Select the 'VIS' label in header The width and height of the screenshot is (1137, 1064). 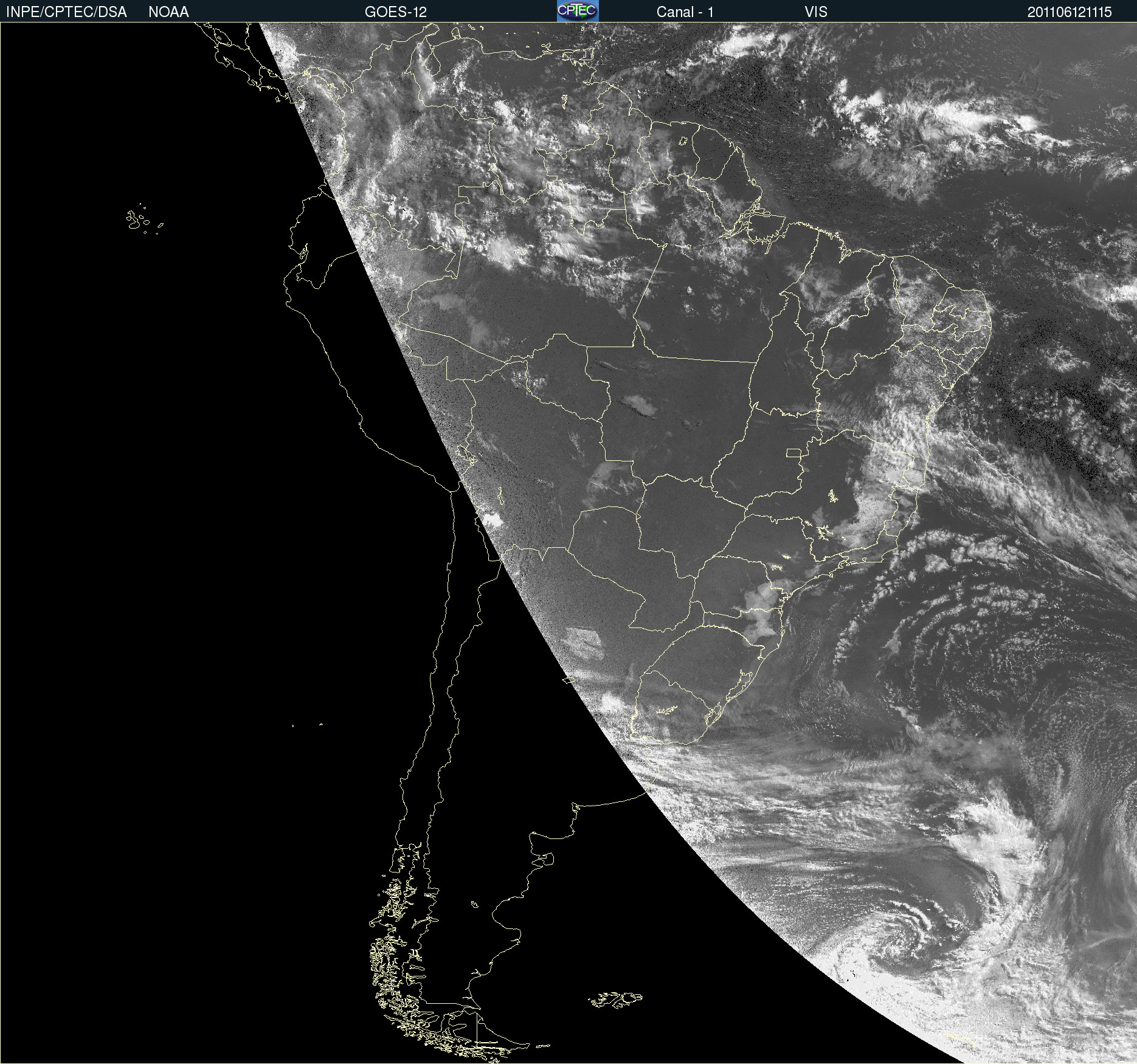tap(816, 12)
